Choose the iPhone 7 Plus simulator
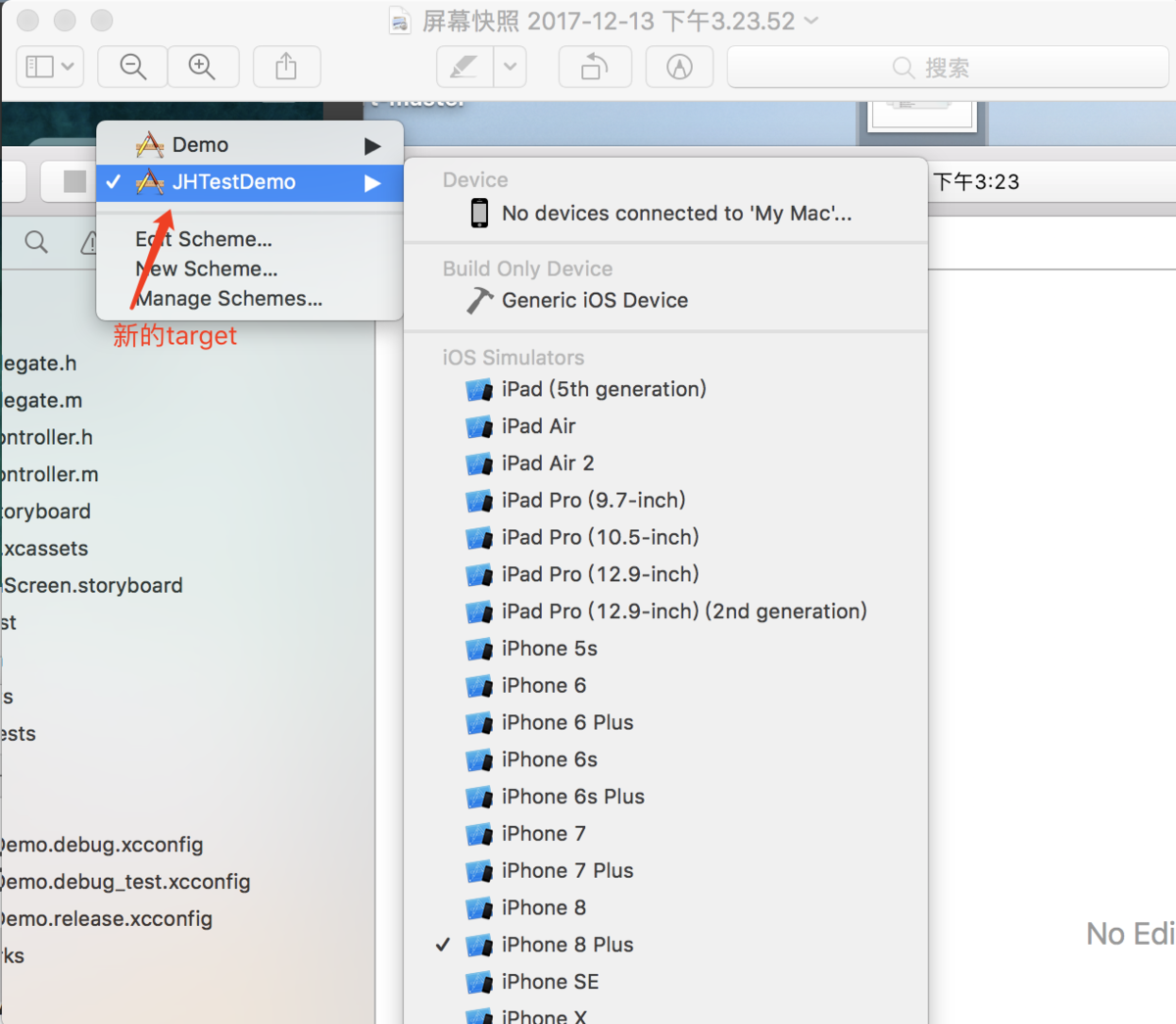The image size is (1176, 1024). pos(665,871)
